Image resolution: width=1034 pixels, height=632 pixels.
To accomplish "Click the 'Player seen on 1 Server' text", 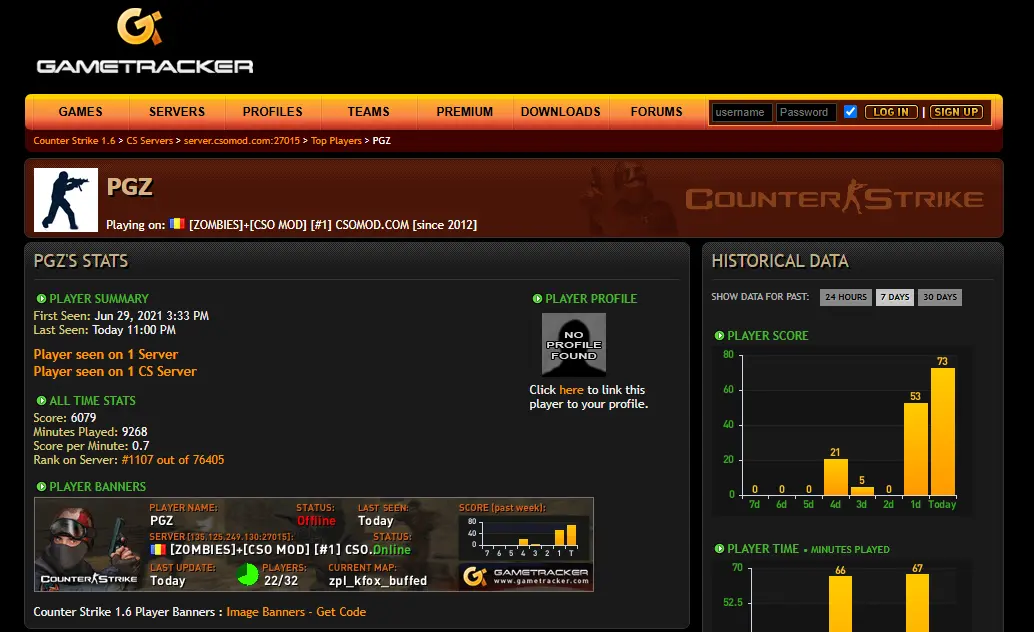I will pyautogui.click(x=106, y=354).
